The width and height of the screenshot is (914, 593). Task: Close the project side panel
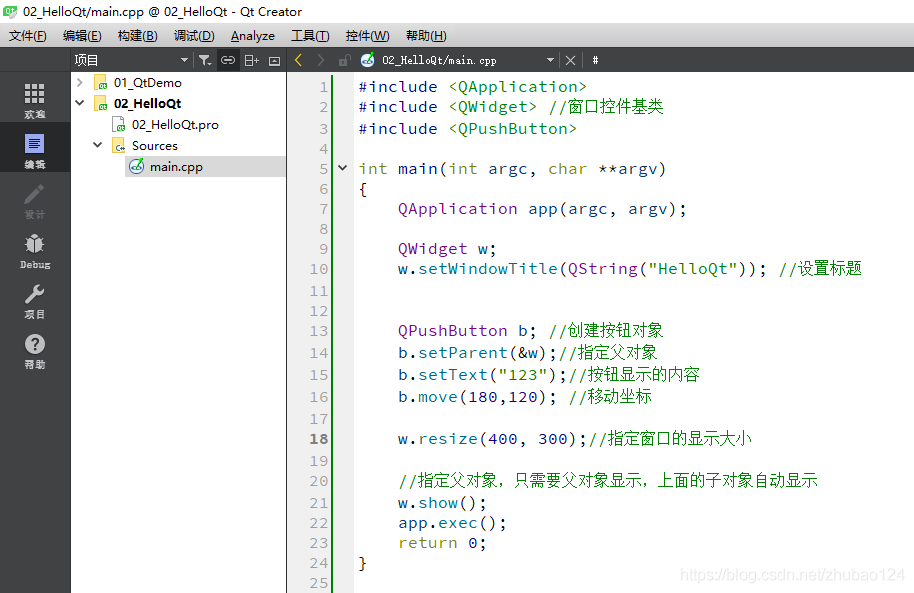pos(275,61)
